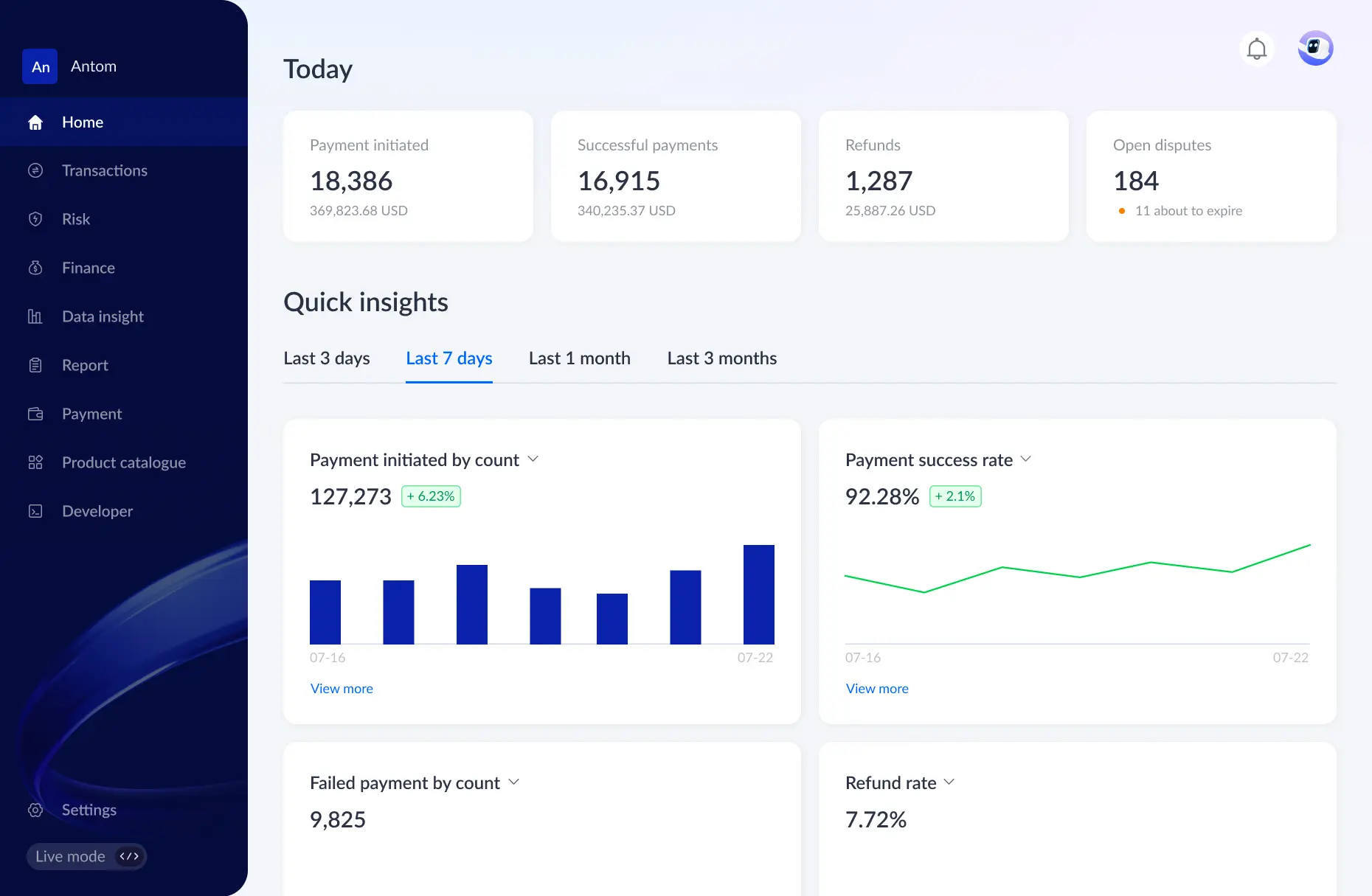Expand the Refund rate selector
The image size is (1372, 896).
pyautogui.click(x=949, y=782)
